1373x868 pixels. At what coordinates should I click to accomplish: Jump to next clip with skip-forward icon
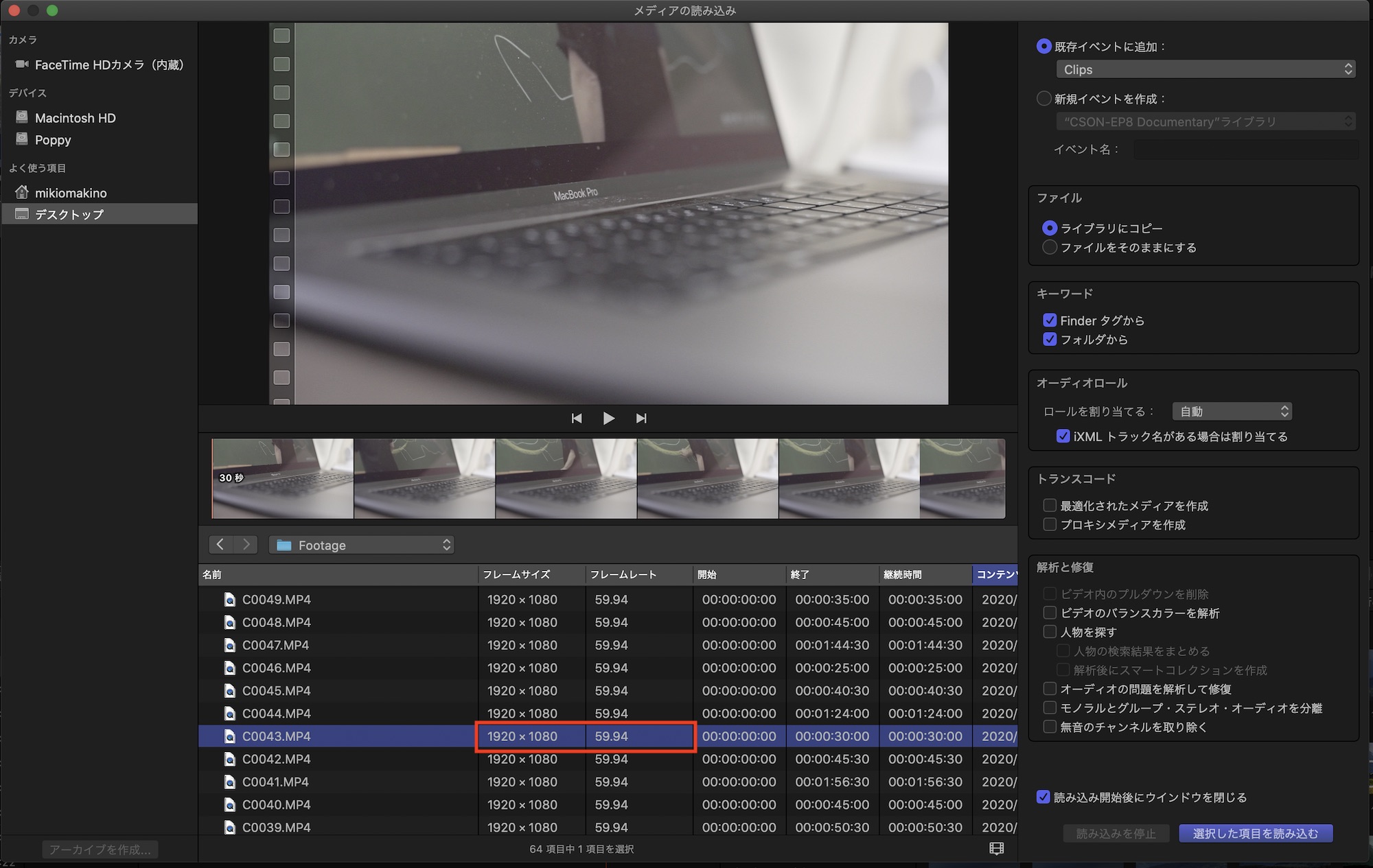(641, 418)
